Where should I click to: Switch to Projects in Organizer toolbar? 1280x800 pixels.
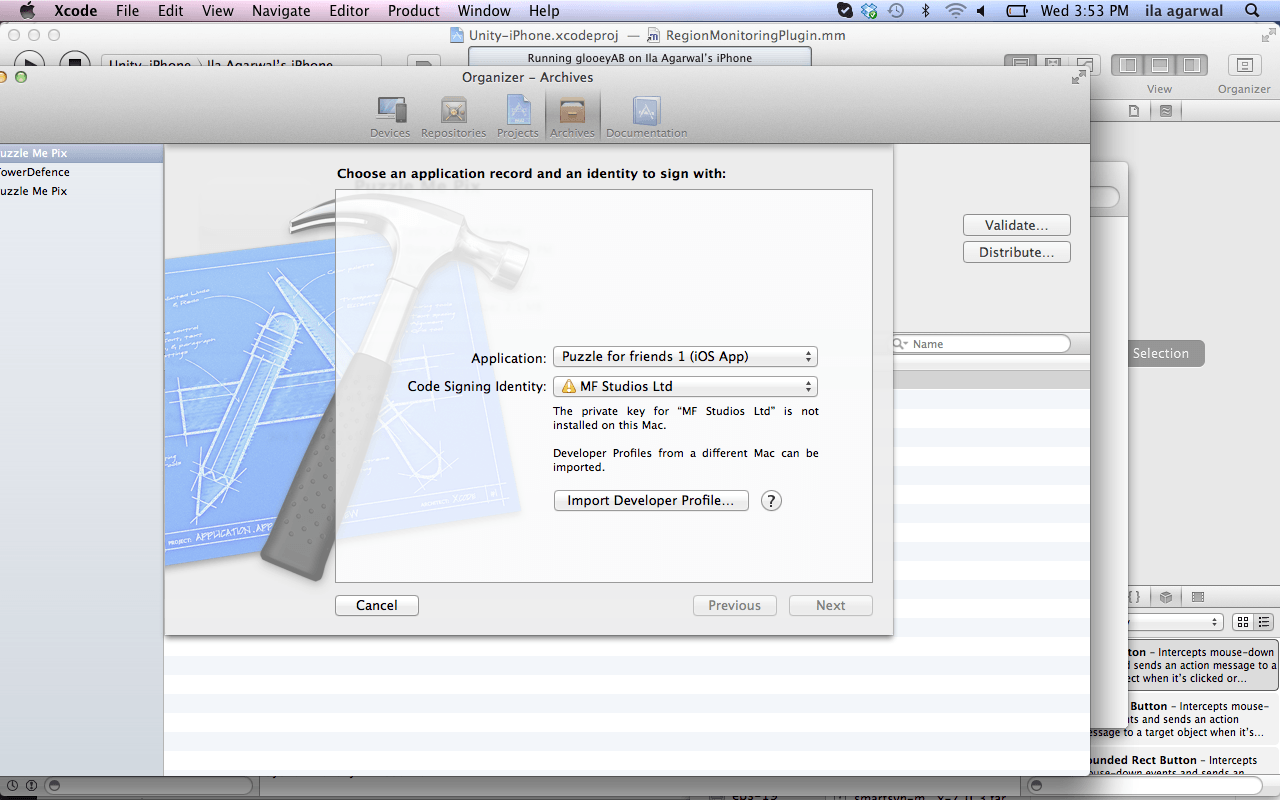pos(518,117)
